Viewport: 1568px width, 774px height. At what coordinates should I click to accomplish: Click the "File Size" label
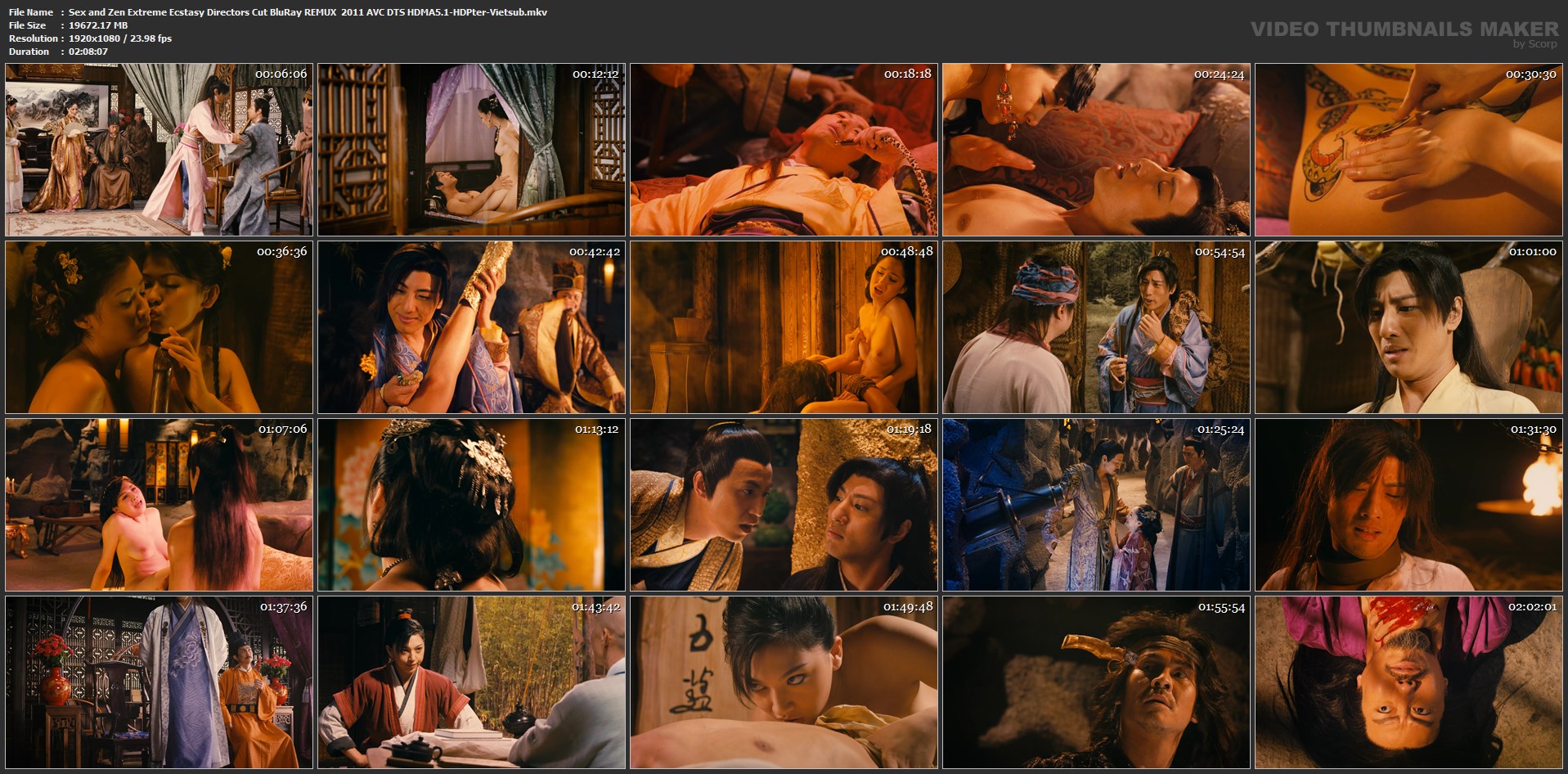point(27,25)
